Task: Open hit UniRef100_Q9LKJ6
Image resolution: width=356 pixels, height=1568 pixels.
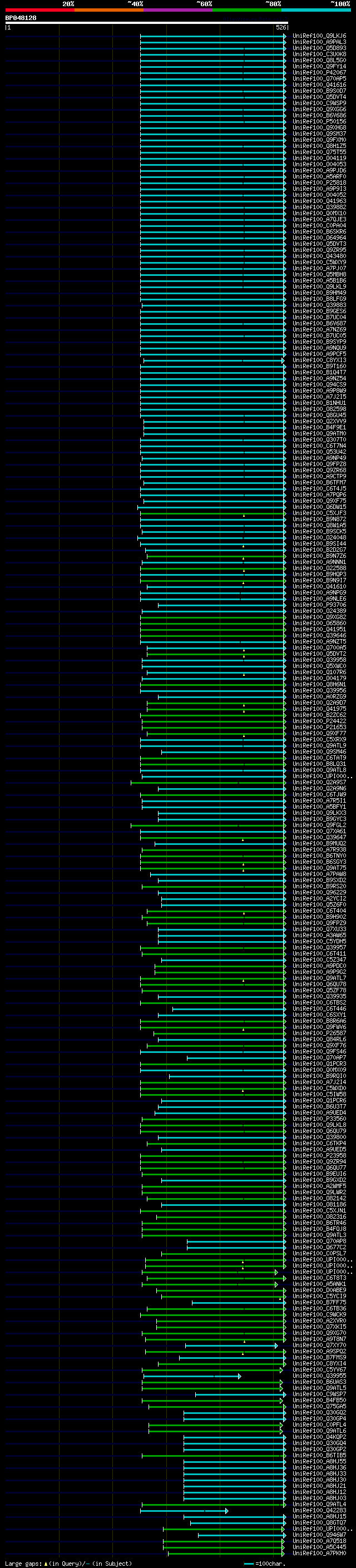Action: [x=319, y=36]
